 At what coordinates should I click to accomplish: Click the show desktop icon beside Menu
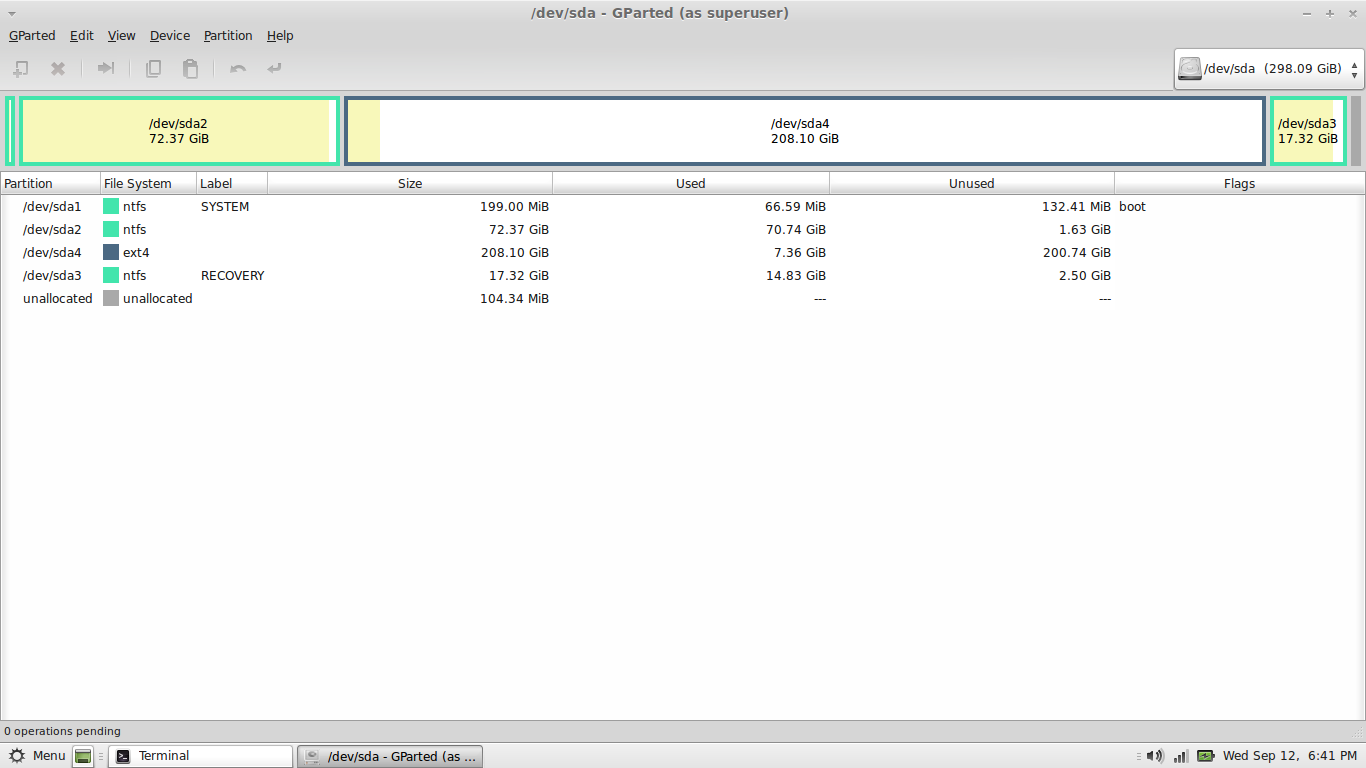click(83, 756)
